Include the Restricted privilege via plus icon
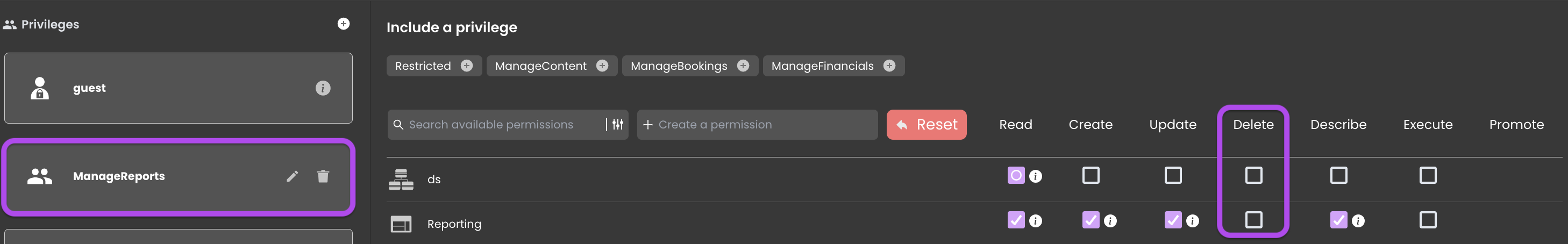This screenshot has width=1568, height=244. click(x=466, y=66)
